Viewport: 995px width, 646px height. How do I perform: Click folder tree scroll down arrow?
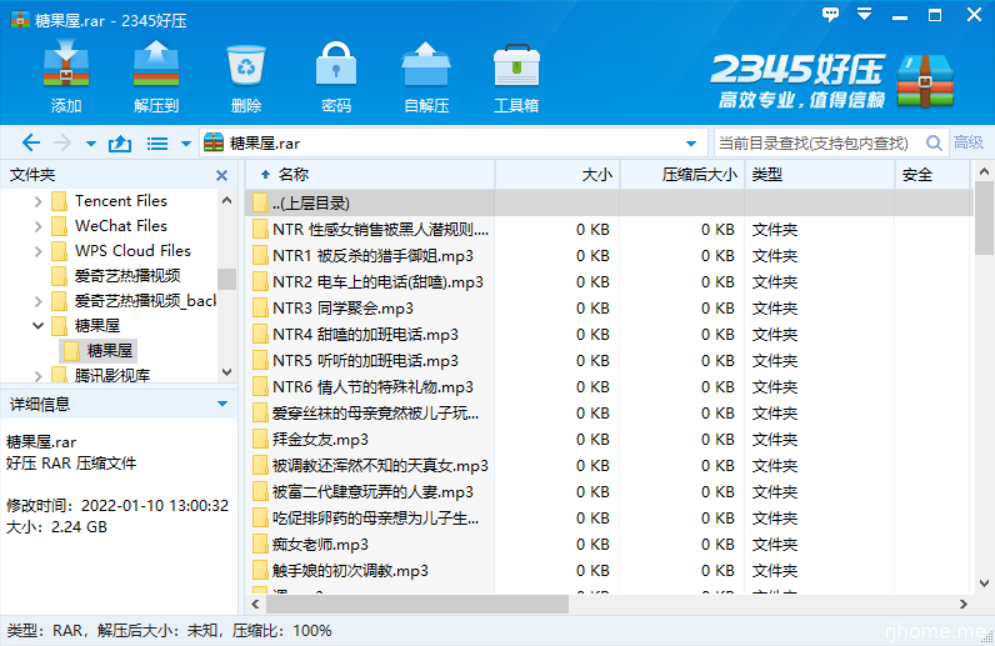point(227,372)
